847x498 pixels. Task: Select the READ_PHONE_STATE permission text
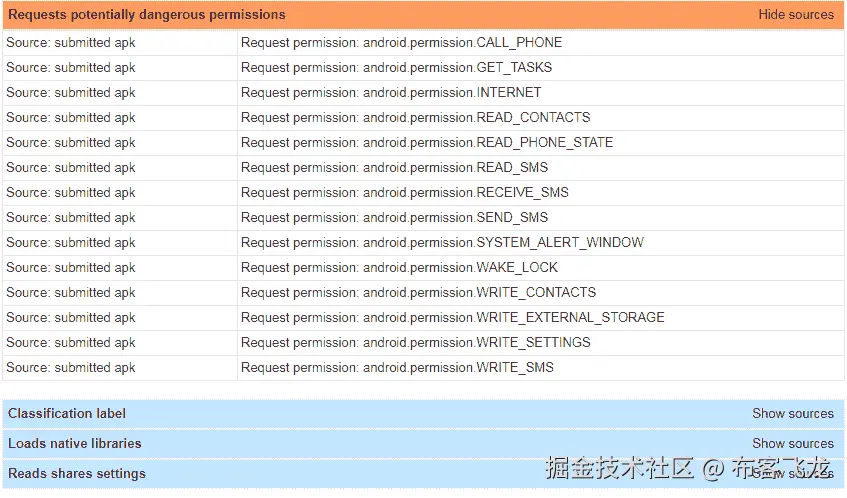tap(427, 143)
